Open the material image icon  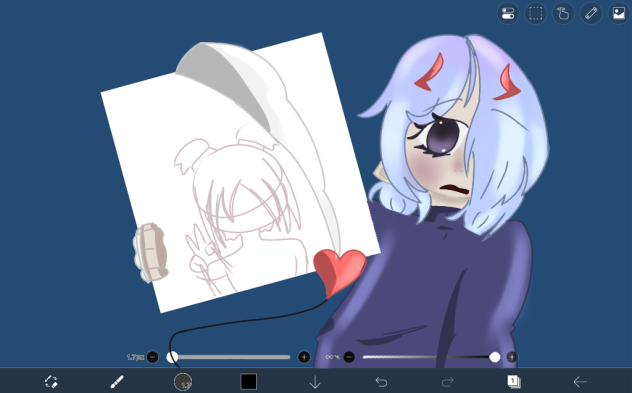(619, 13)
